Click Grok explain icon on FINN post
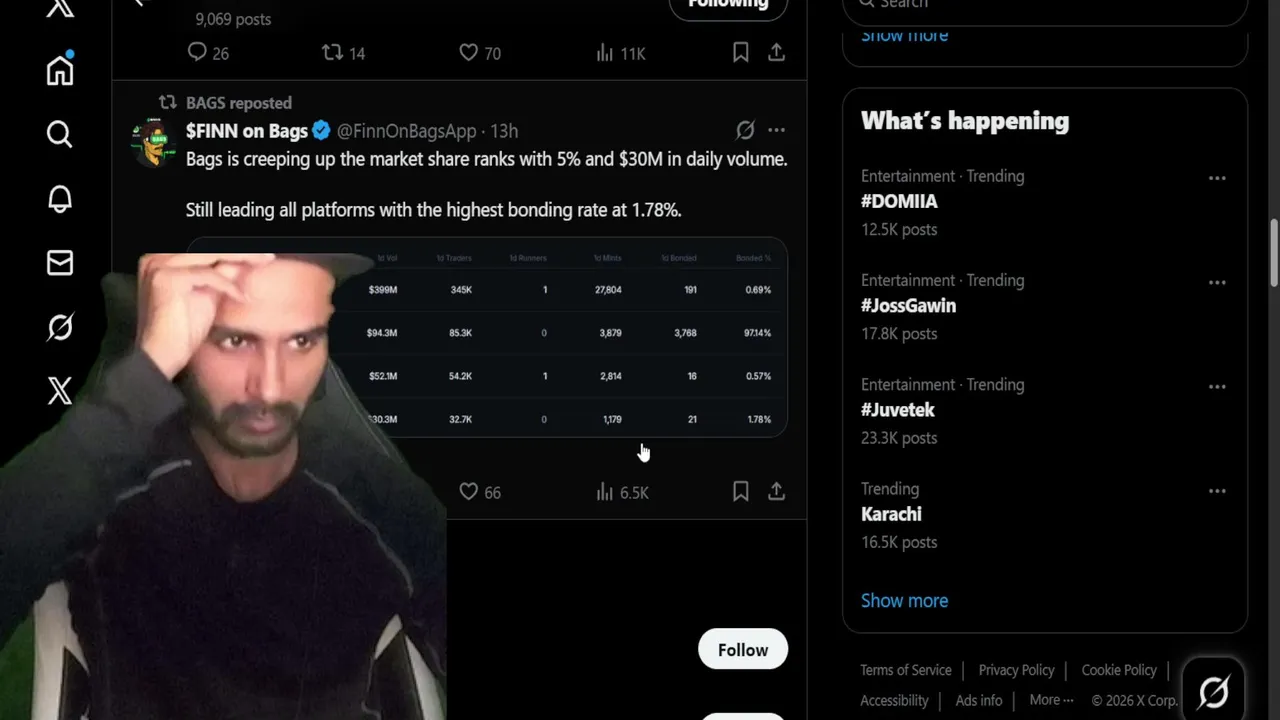Screen dimensions: 1280x720 click(x=745, y=130)
